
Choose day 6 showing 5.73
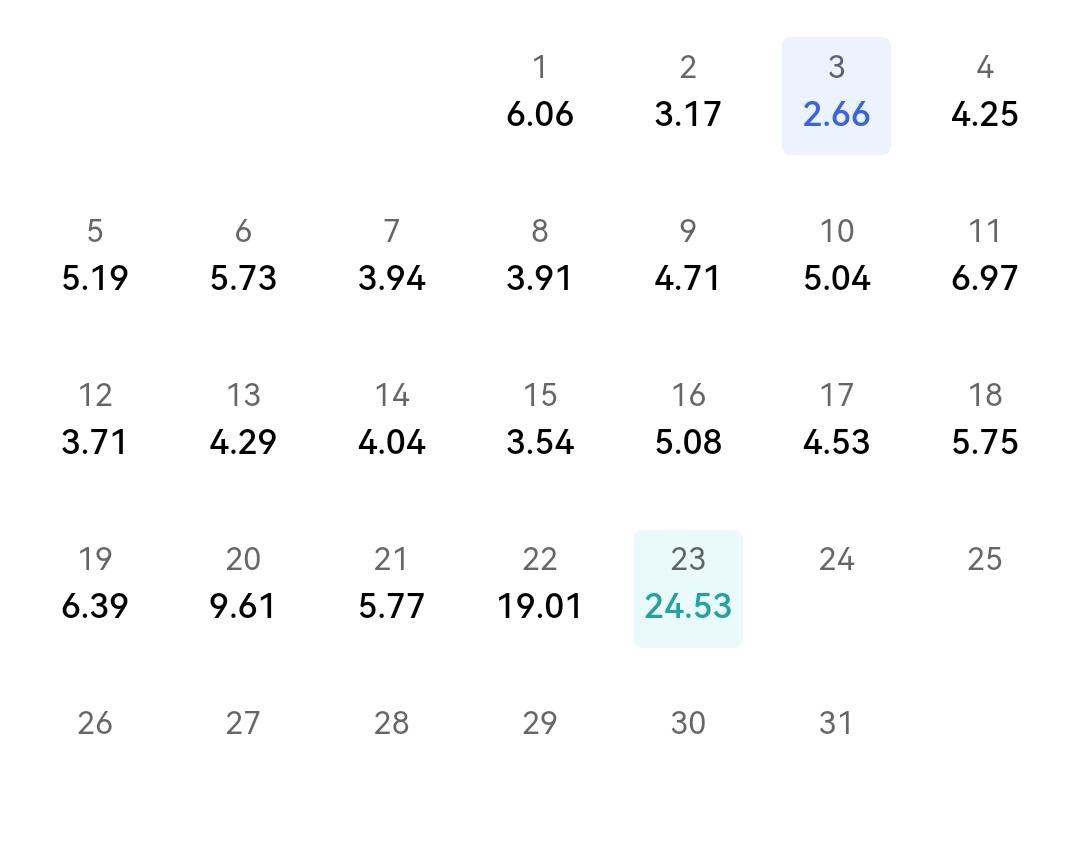tap(243, 257)
